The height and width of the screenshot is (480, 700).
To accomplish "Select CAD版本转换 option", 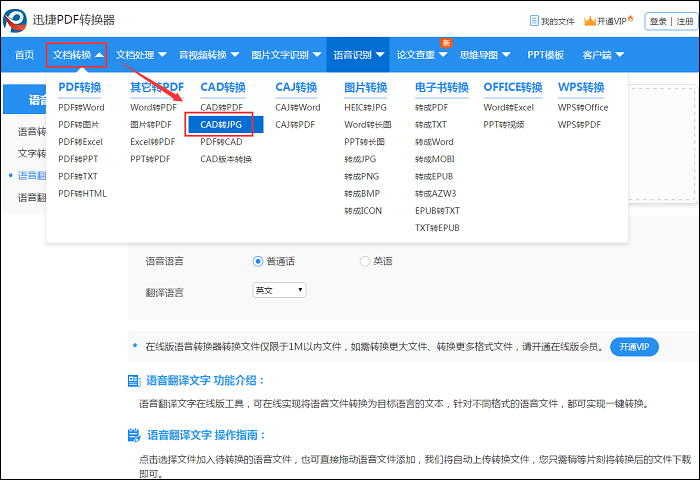I will pos(226,159).
